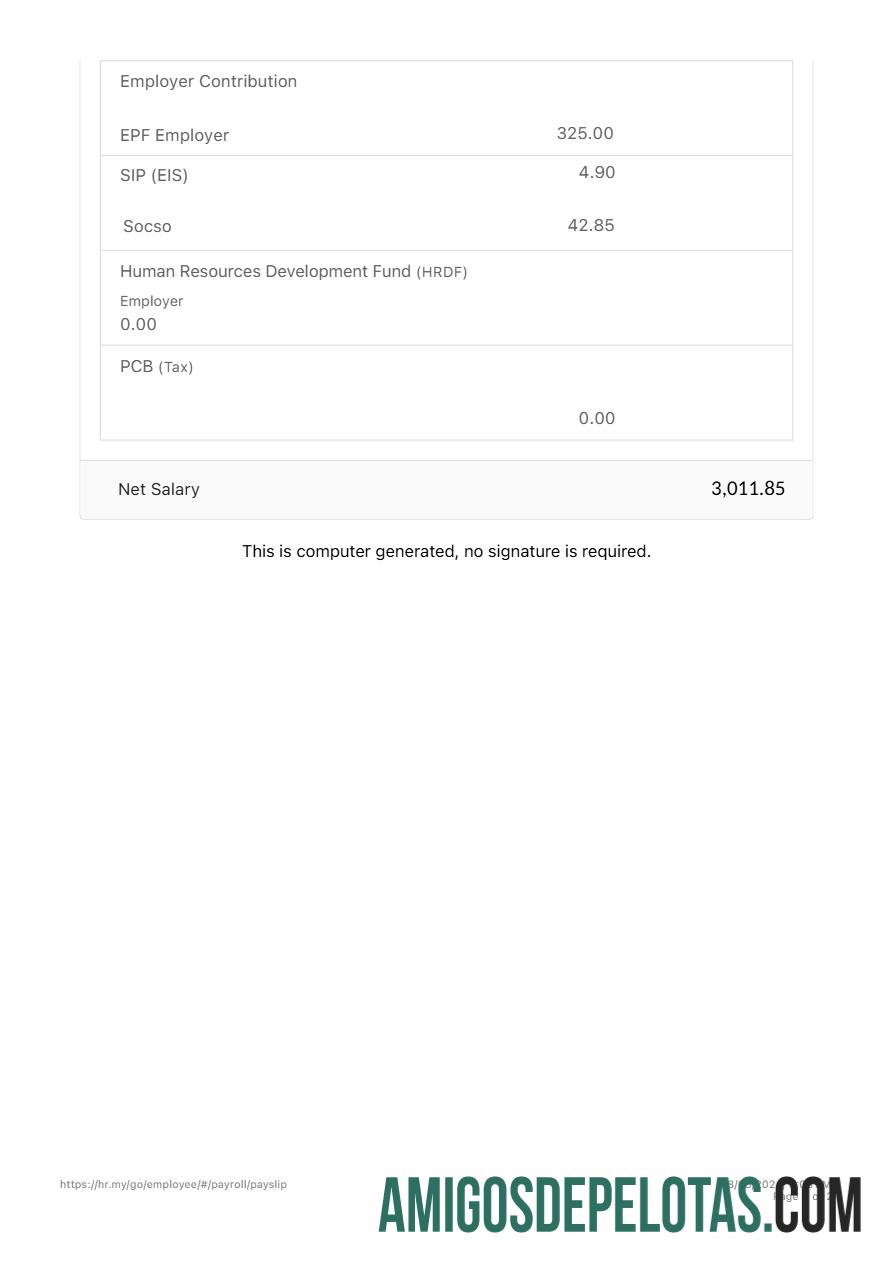The height and width of the screenshot is (1262, 892).
Task: Click the Human Resources Development Fund (HRDF) heading
Action: click(x=293, y=272)
